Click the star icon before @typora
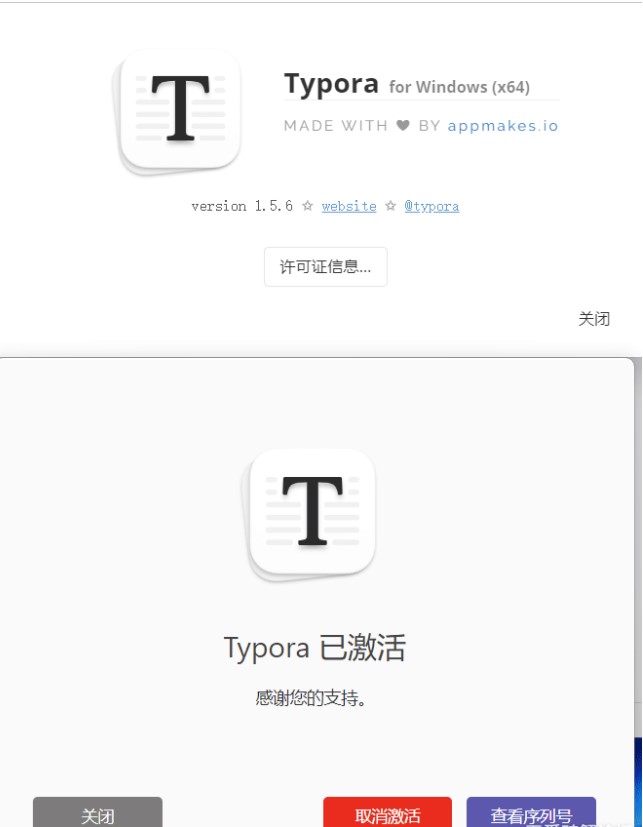The height and width of the screenshot is (827, 643). click(390, 206)
